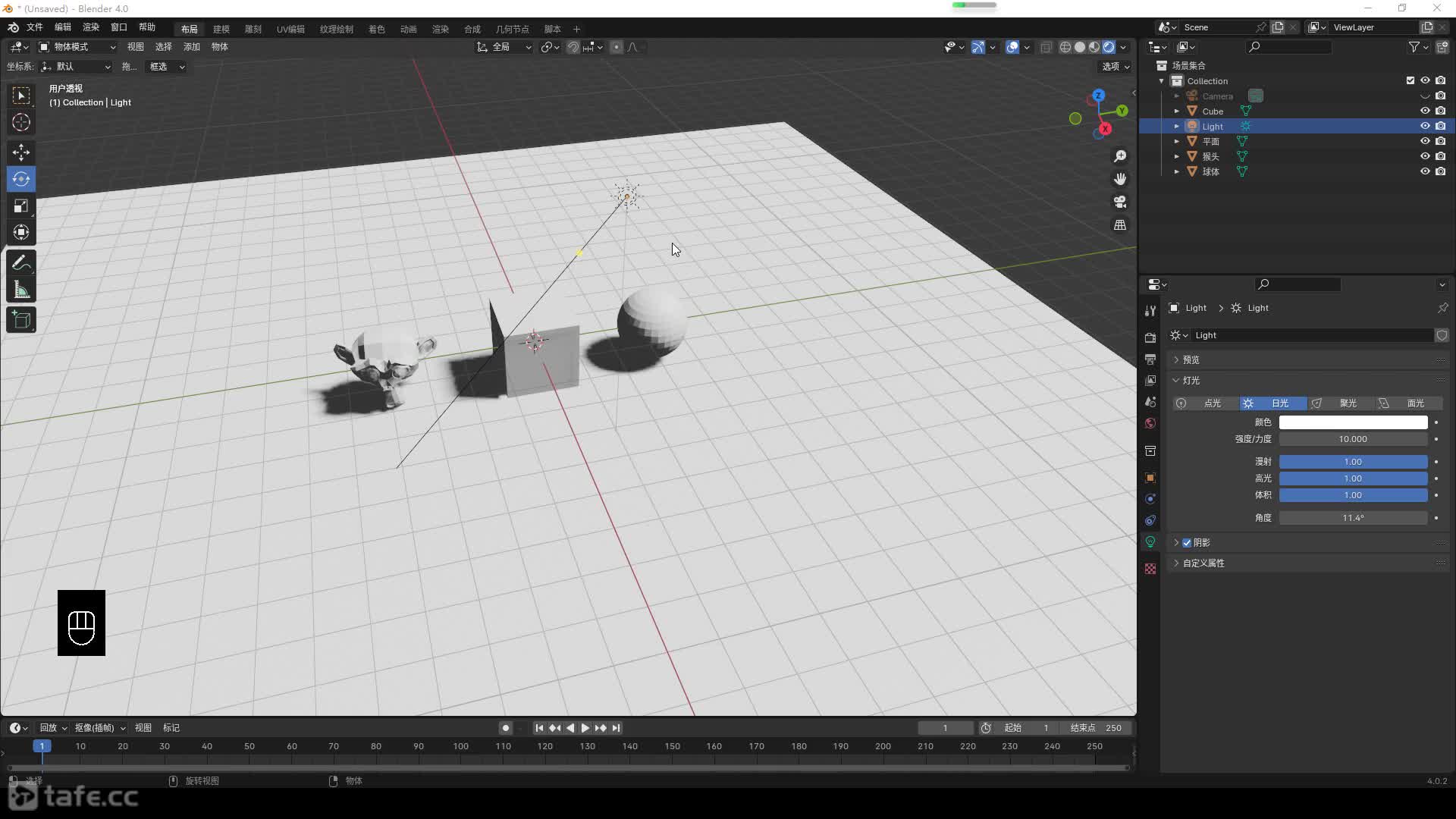Expand the Cube tree item

point(1177,111)
